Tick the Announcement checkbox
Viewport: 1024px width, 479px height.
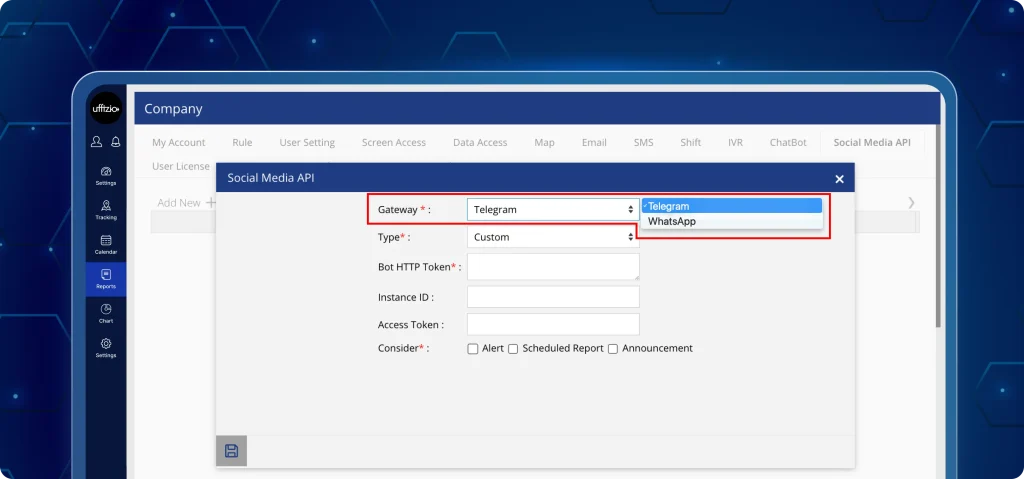(x=613, y=349)
